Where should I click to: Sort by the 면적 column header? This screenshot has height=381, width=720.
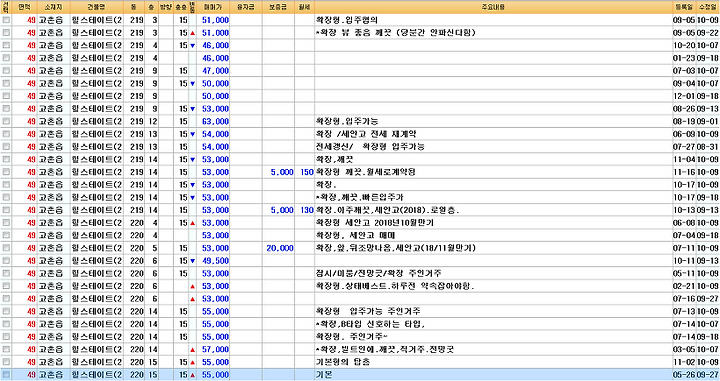24,7
